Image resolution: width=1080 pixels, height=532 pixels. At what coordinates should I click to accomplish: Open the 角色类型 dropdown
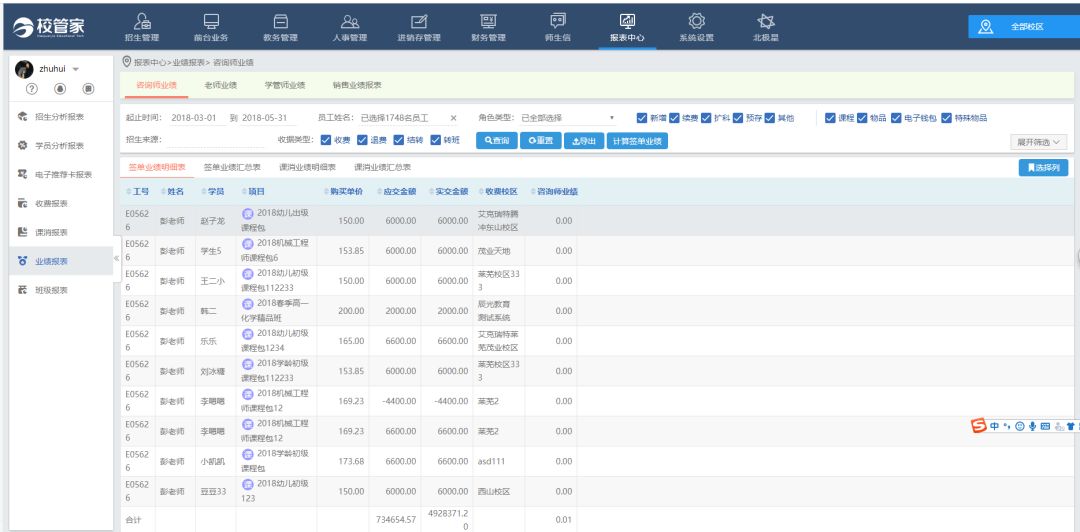(x=566, y=118)
